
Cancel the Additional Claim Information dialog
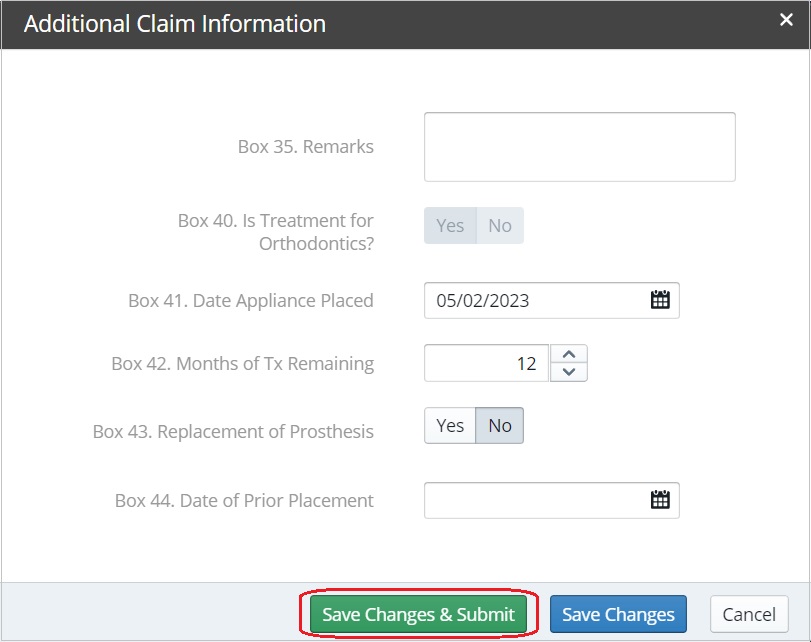[x=749, y=613]
